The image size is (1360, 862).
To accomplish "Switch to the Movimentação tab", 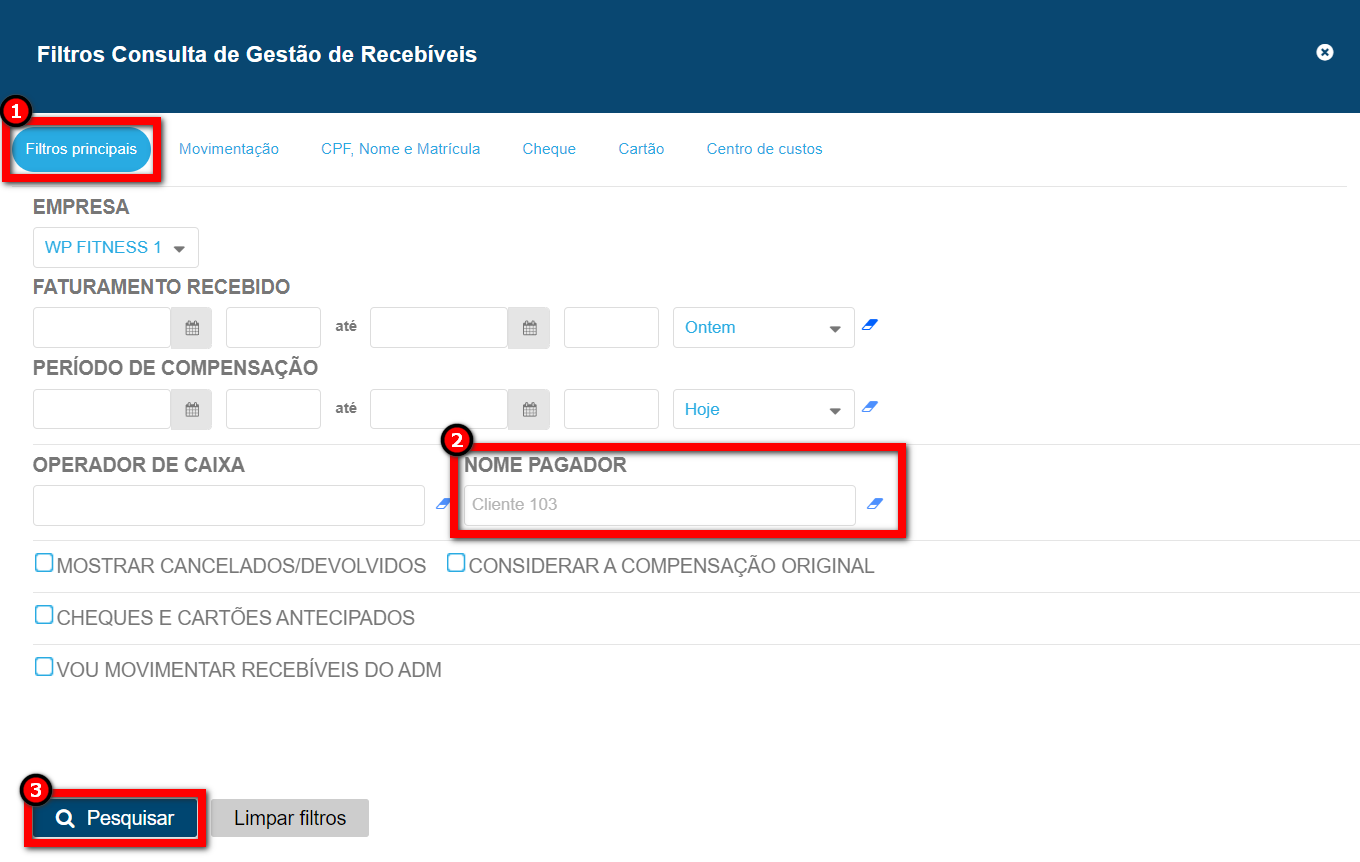I will pyautogui.click(x=229, y=149).
